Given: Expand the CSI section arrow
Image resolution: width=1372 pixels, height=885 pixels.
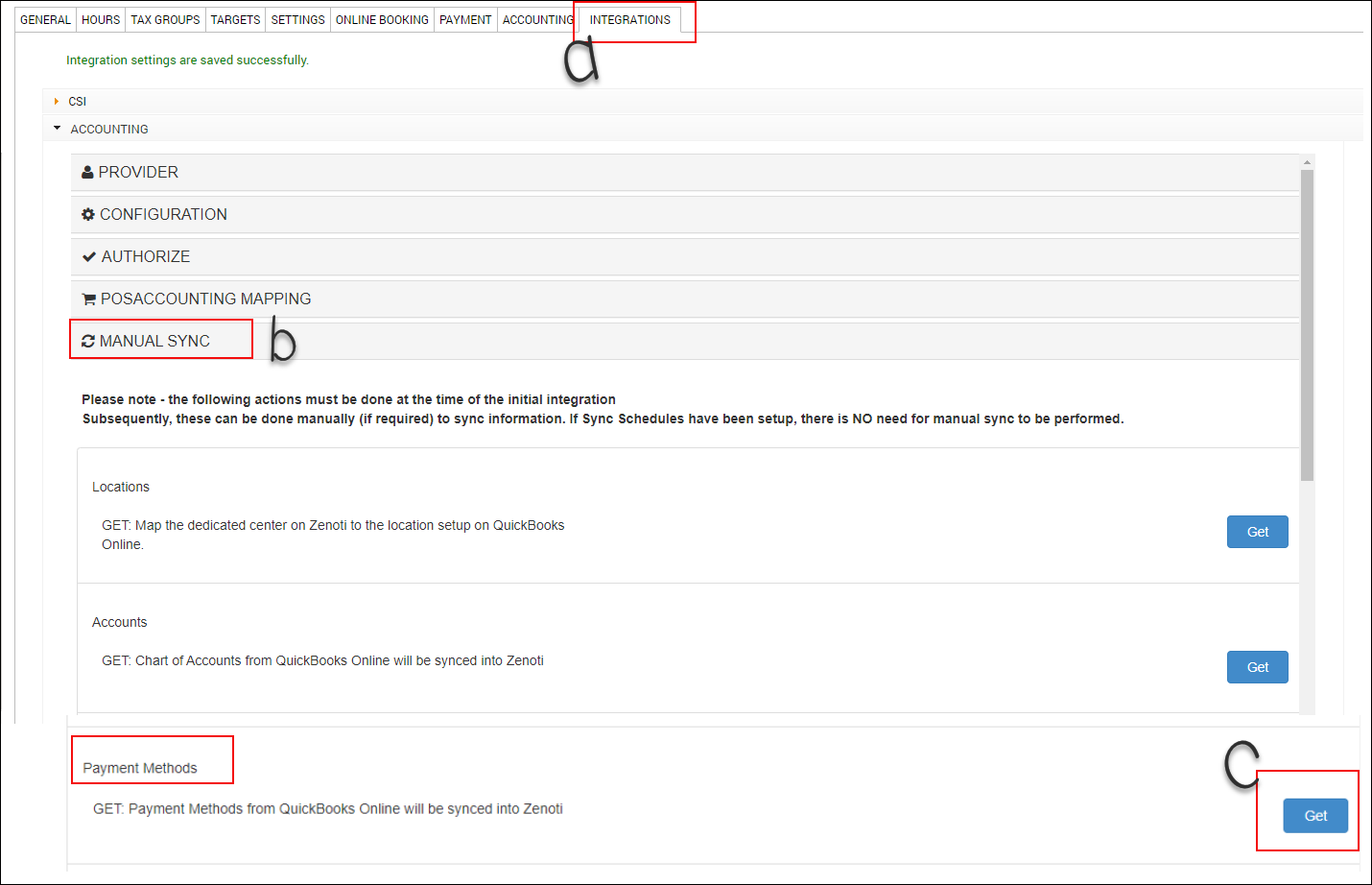Looking at the screenshot, I should pos(57,101).
